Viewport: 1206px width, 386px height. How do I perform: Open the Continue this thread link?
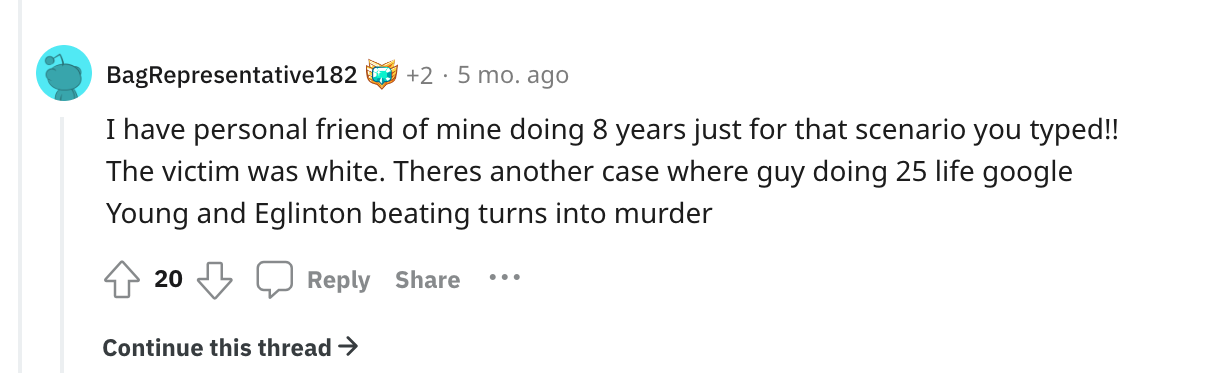point(230,348)
